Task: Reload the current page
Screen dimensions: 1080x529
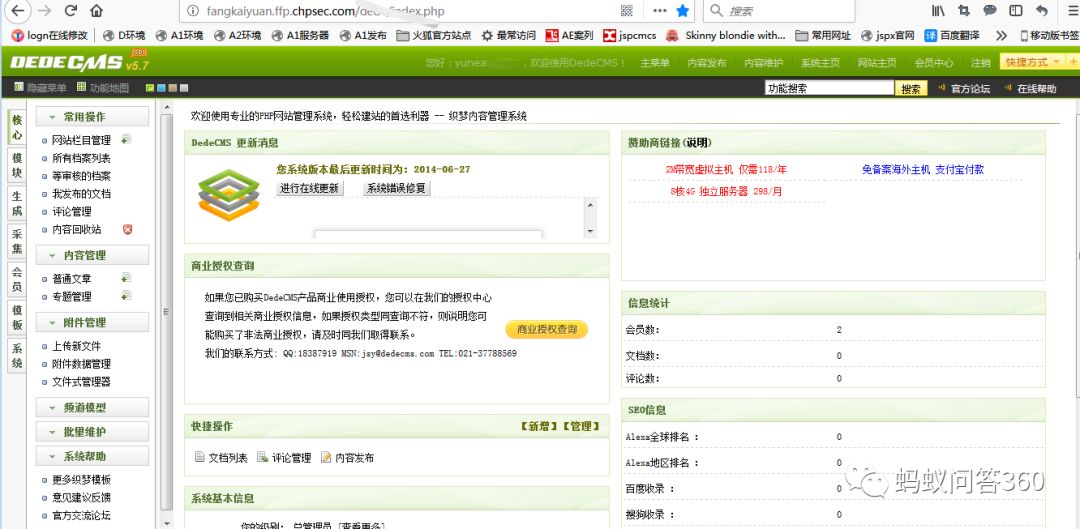Action: pos(70,10)
